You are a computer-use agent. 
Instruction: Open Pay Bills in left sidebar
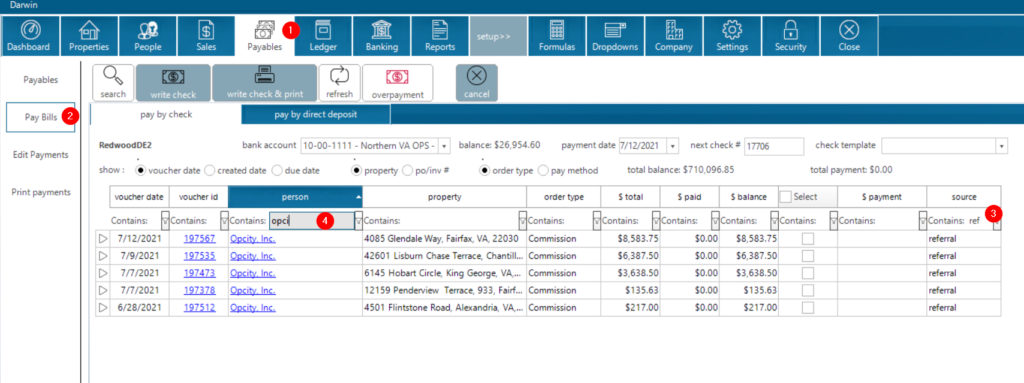(40, 118)
